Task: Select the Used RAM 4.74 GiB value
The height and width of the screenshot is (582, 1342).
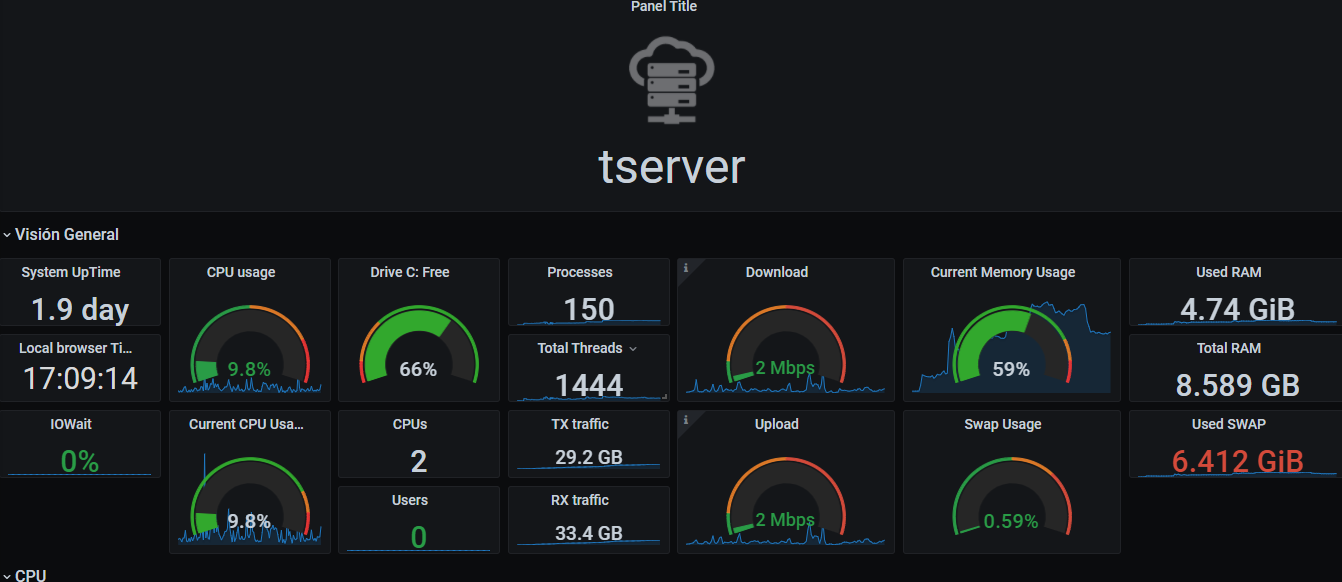Action: point(1237,309)
